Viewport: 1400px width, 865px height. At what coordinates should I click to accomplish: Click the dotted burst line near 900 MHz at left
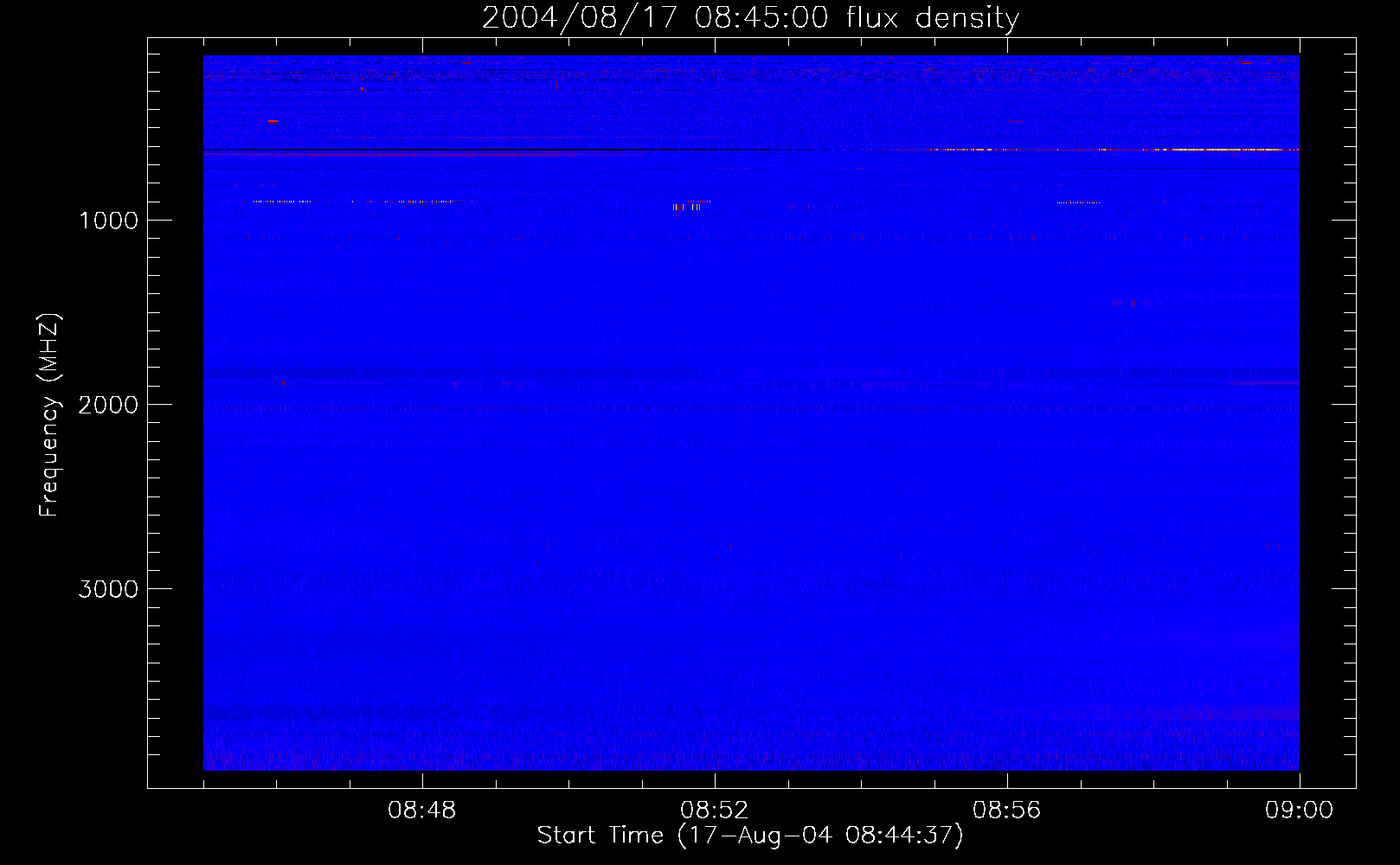point(282,202)
